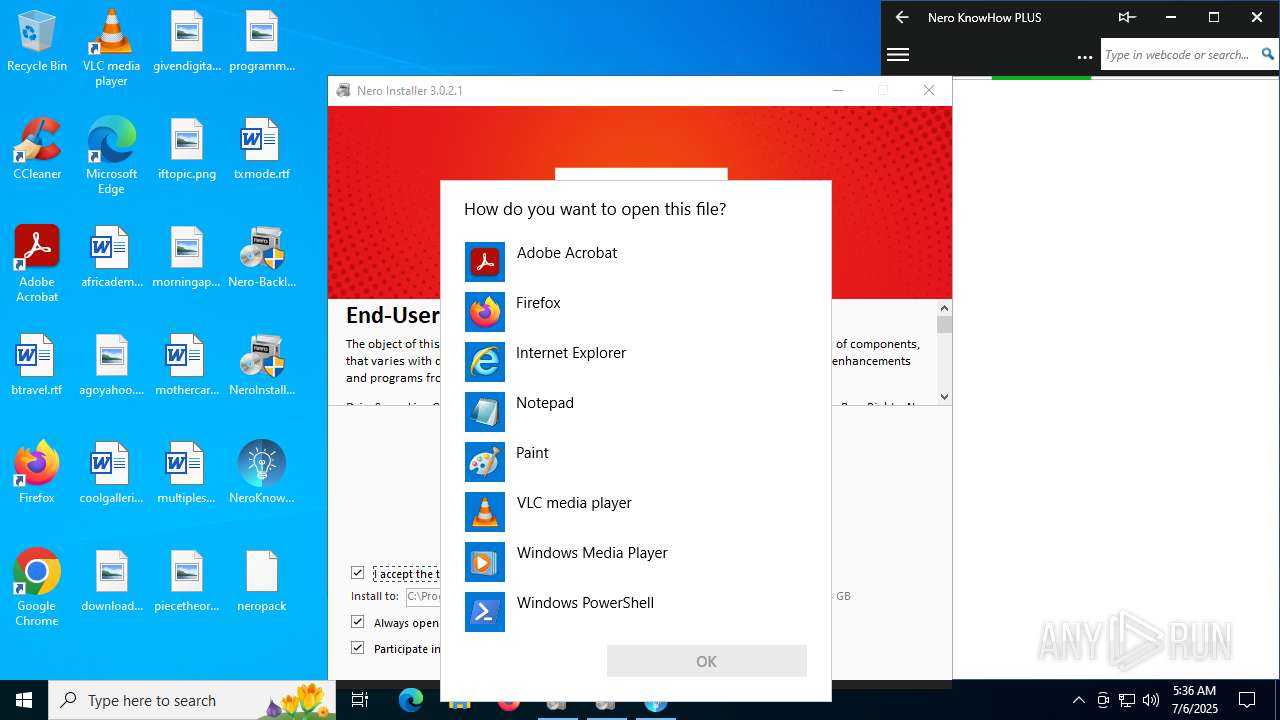
Task: Pick Internet Explorer from the app list
Action: tap(636, 362)
